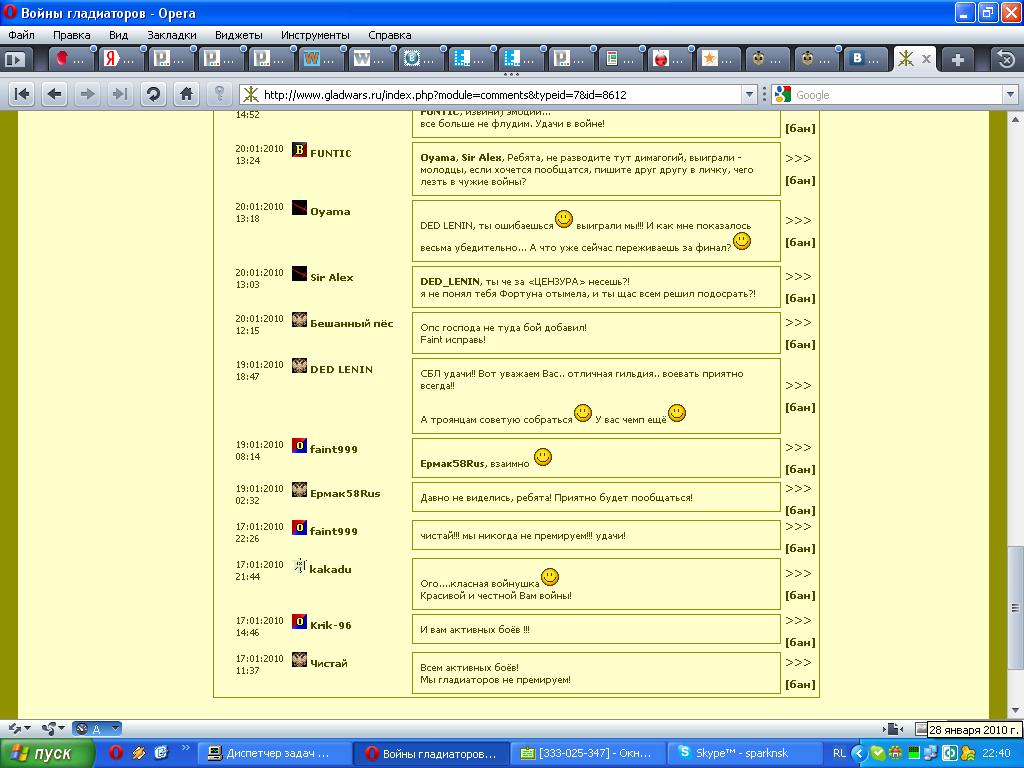Expand hidden Quick Launch icons chevron
Viewport: 1024px width, 768px height.
pos(185,747)
